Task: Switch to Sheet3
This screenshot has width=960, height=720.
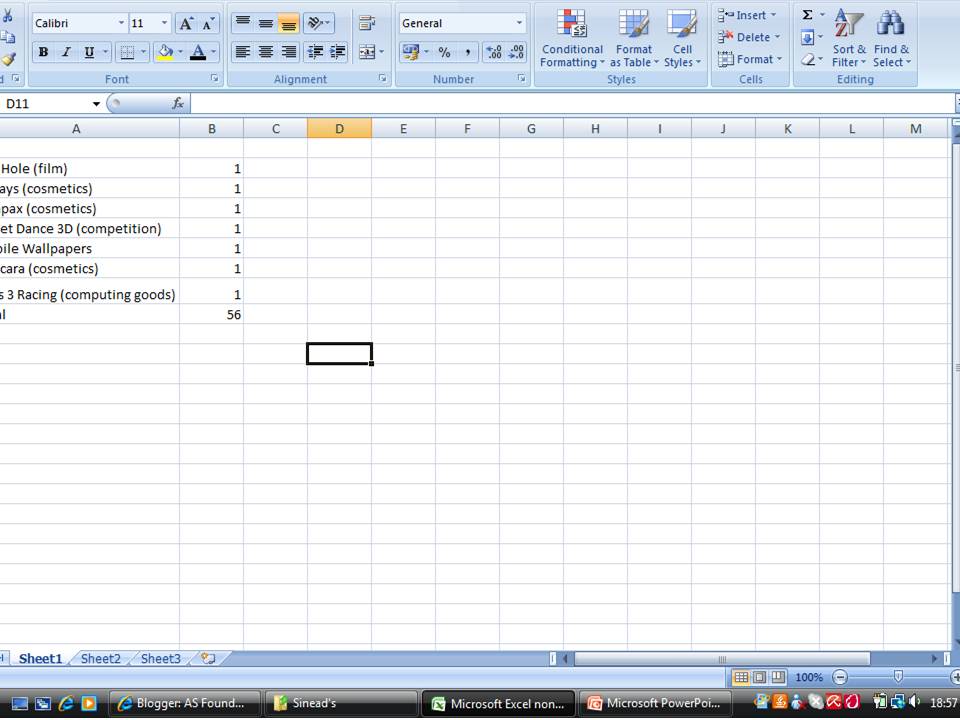Action: tap(160, 658)
